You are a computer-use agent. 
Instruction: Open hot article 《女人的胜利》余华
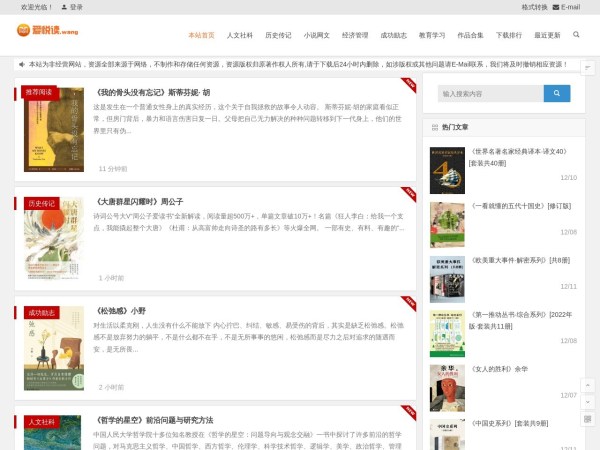(x=500, y=368)
